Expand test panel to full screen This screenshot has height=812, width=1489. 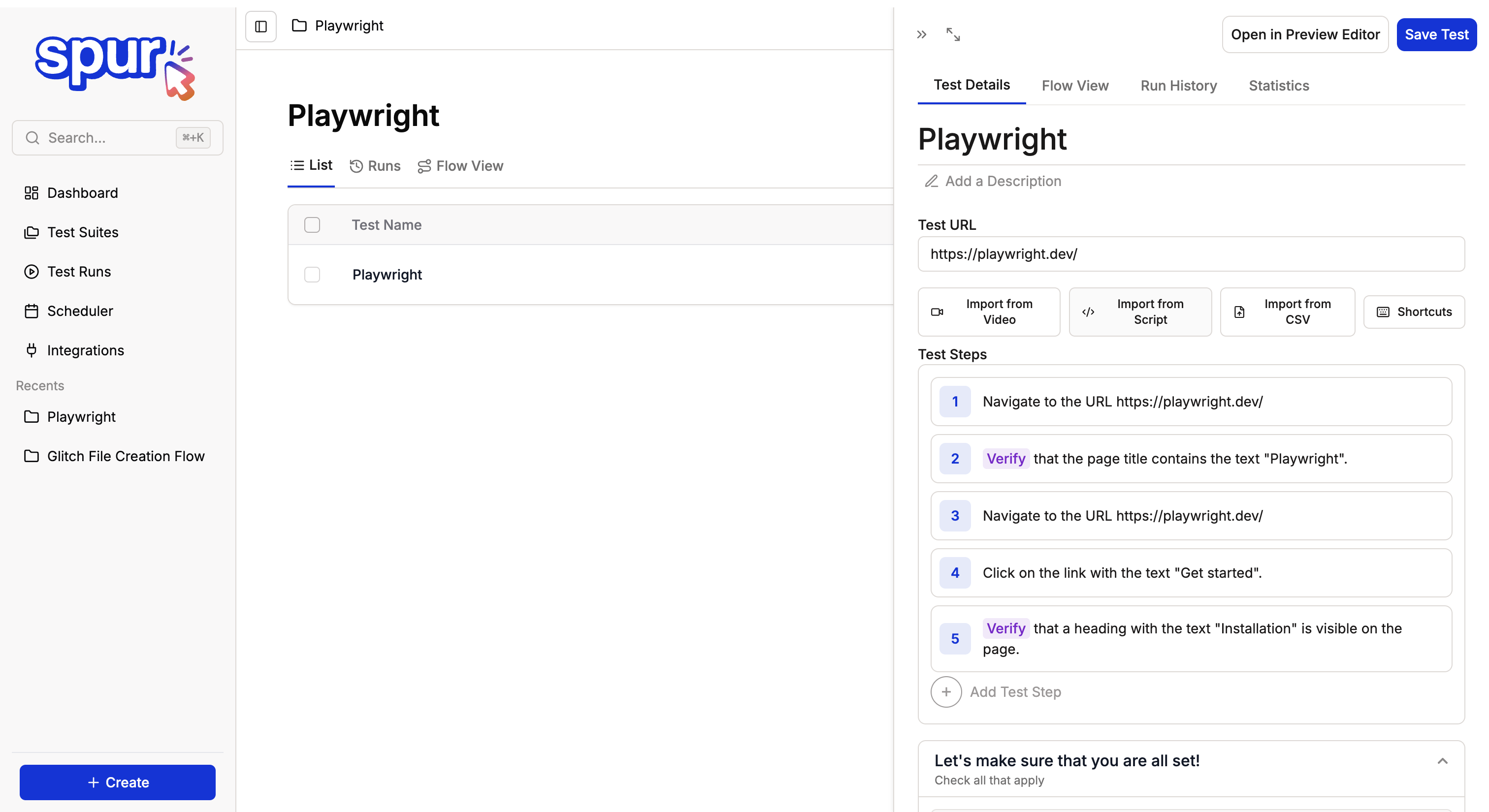[953, 34]
